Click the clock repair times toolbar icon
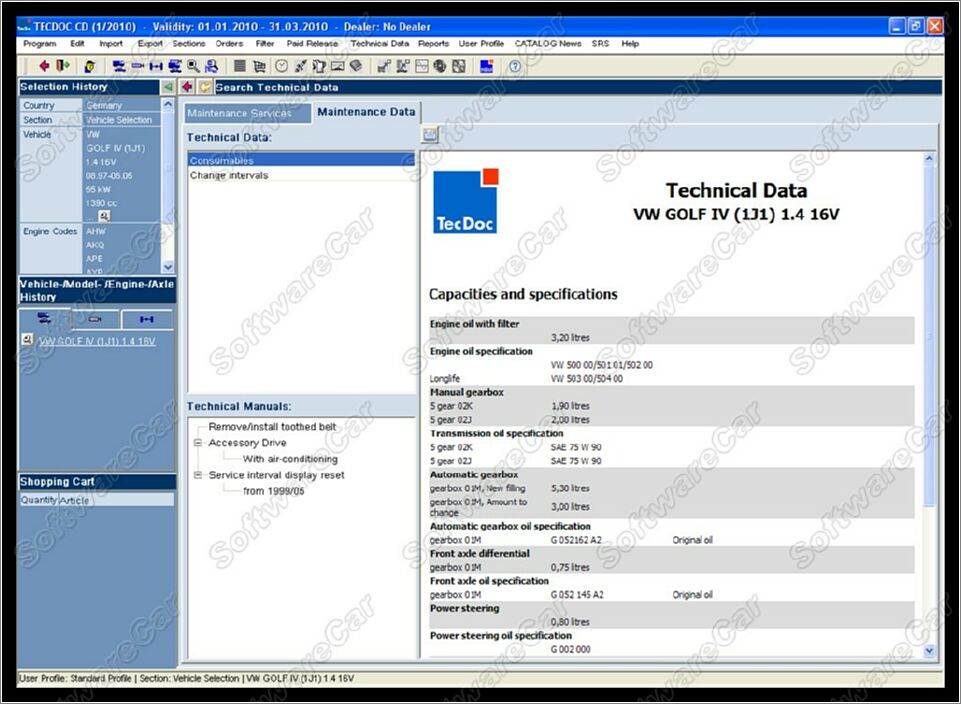 tap(281, 66)
